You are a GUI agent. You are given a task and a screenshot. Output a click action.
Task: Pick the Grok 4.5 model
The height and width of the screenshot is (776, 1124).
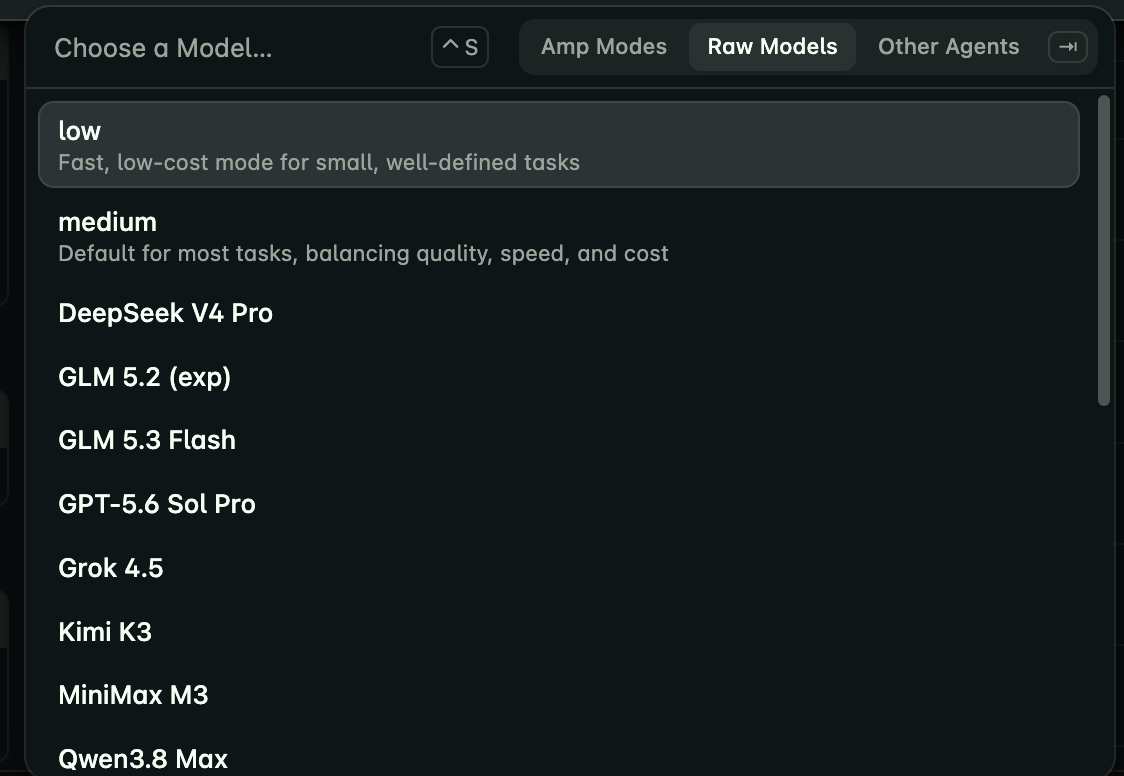coord(558,567)
